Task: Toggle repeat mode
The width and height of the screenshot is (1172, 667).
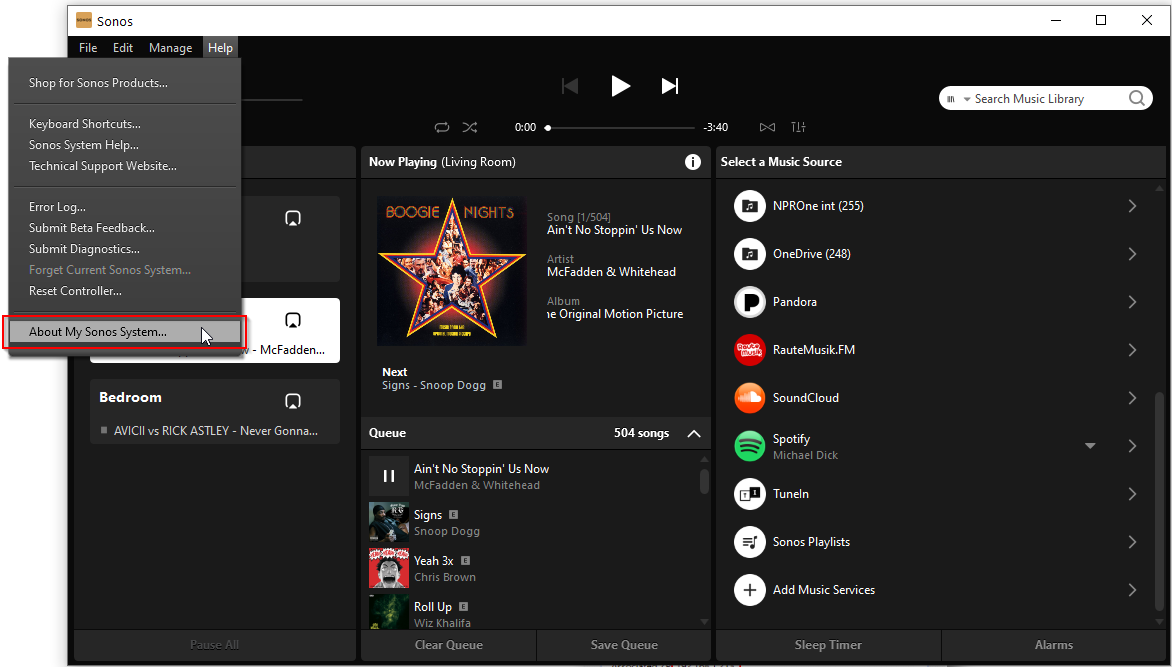Action: click(442, 127)
